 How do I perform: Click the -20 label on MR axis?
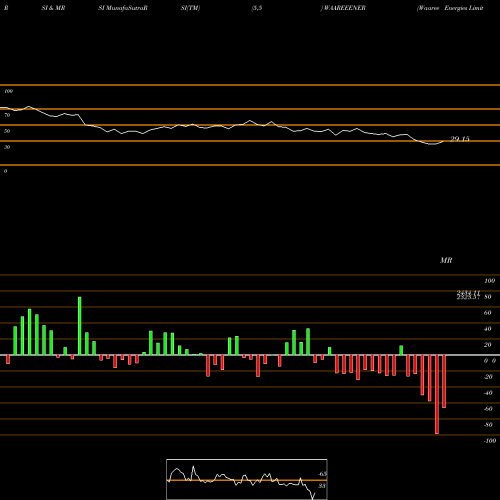pos(488,377)
